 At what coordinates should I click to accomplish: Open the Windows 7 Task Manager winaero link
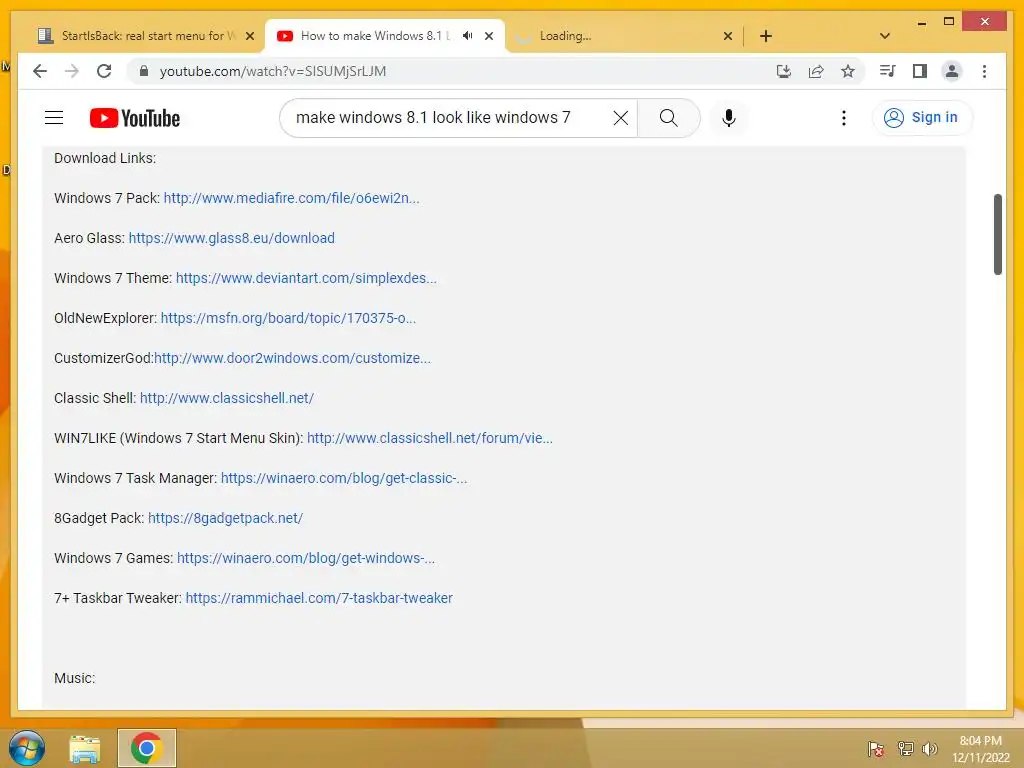[x=344, y=478]
